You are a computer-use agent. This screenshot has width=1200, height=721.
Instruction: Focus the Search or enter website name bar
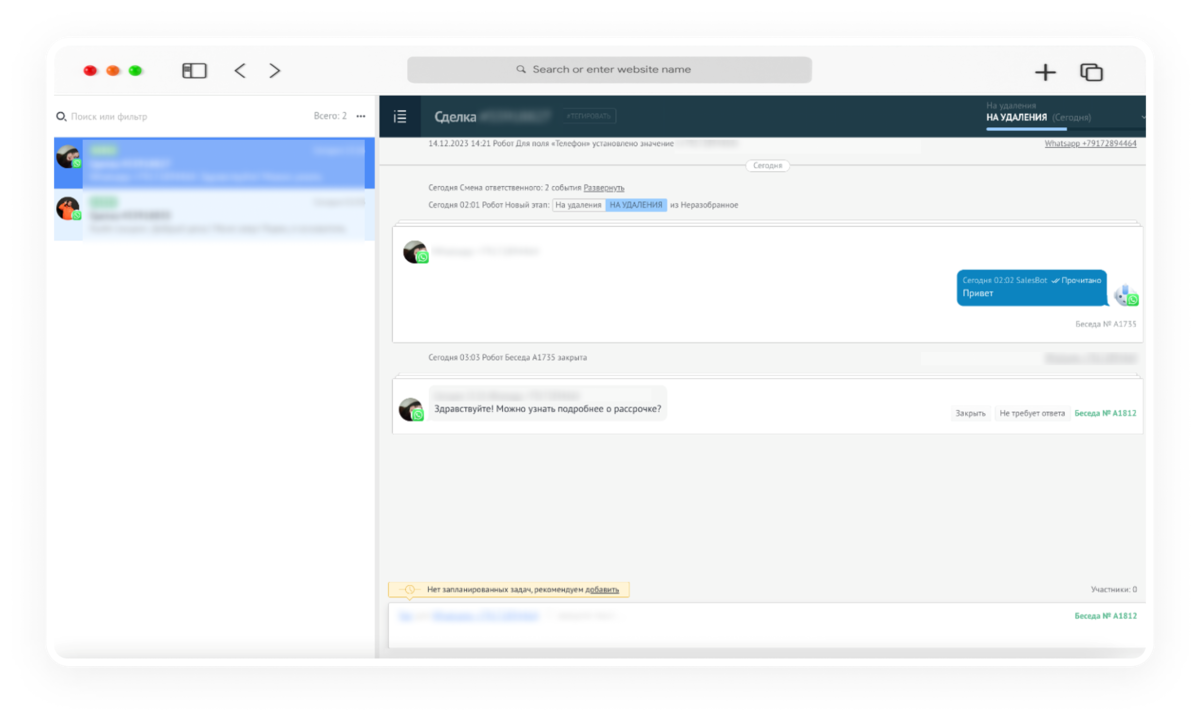point(609,70)
